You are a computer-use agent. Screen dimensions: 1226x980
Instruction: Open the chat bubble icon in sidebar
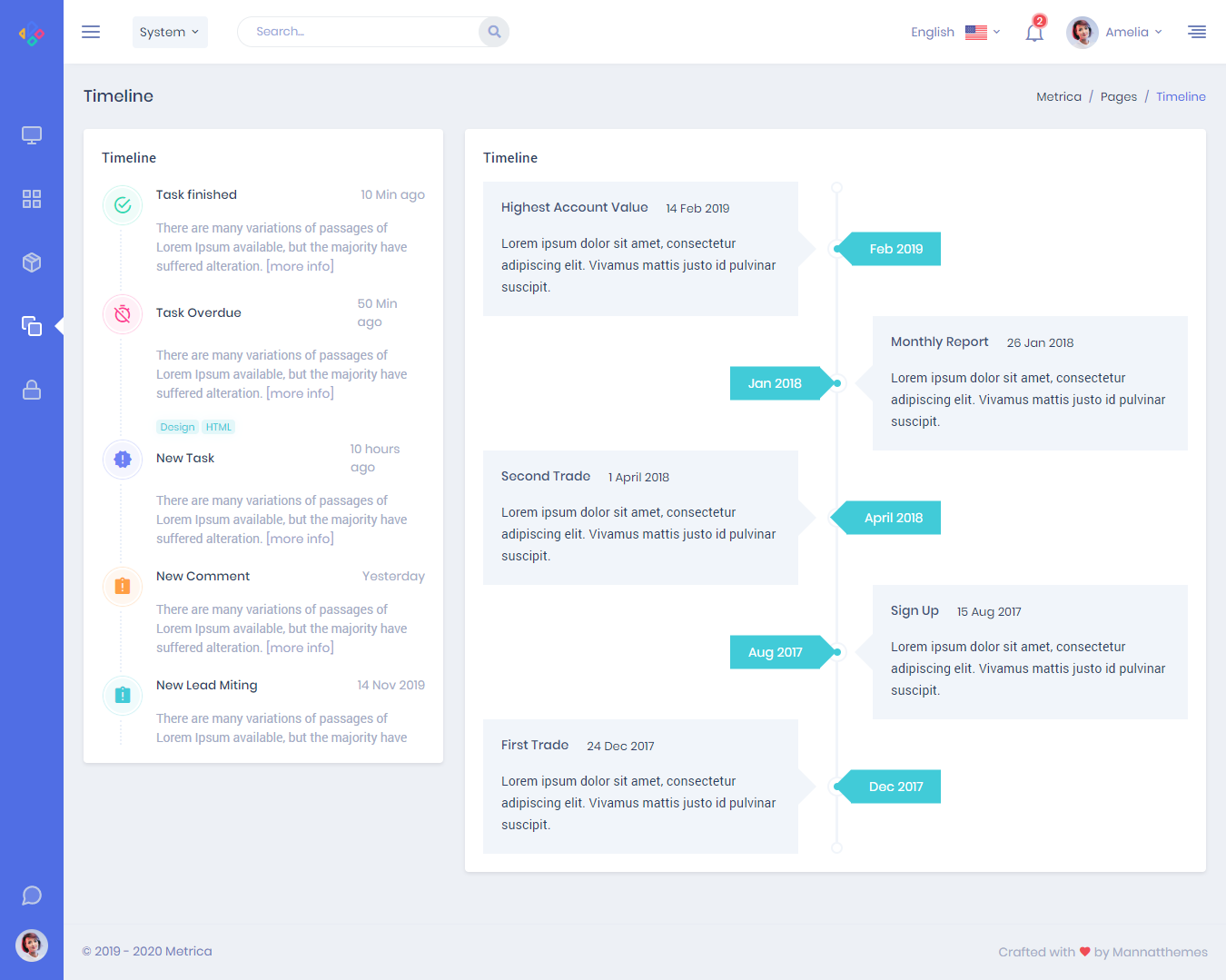(x=32, y=896)
